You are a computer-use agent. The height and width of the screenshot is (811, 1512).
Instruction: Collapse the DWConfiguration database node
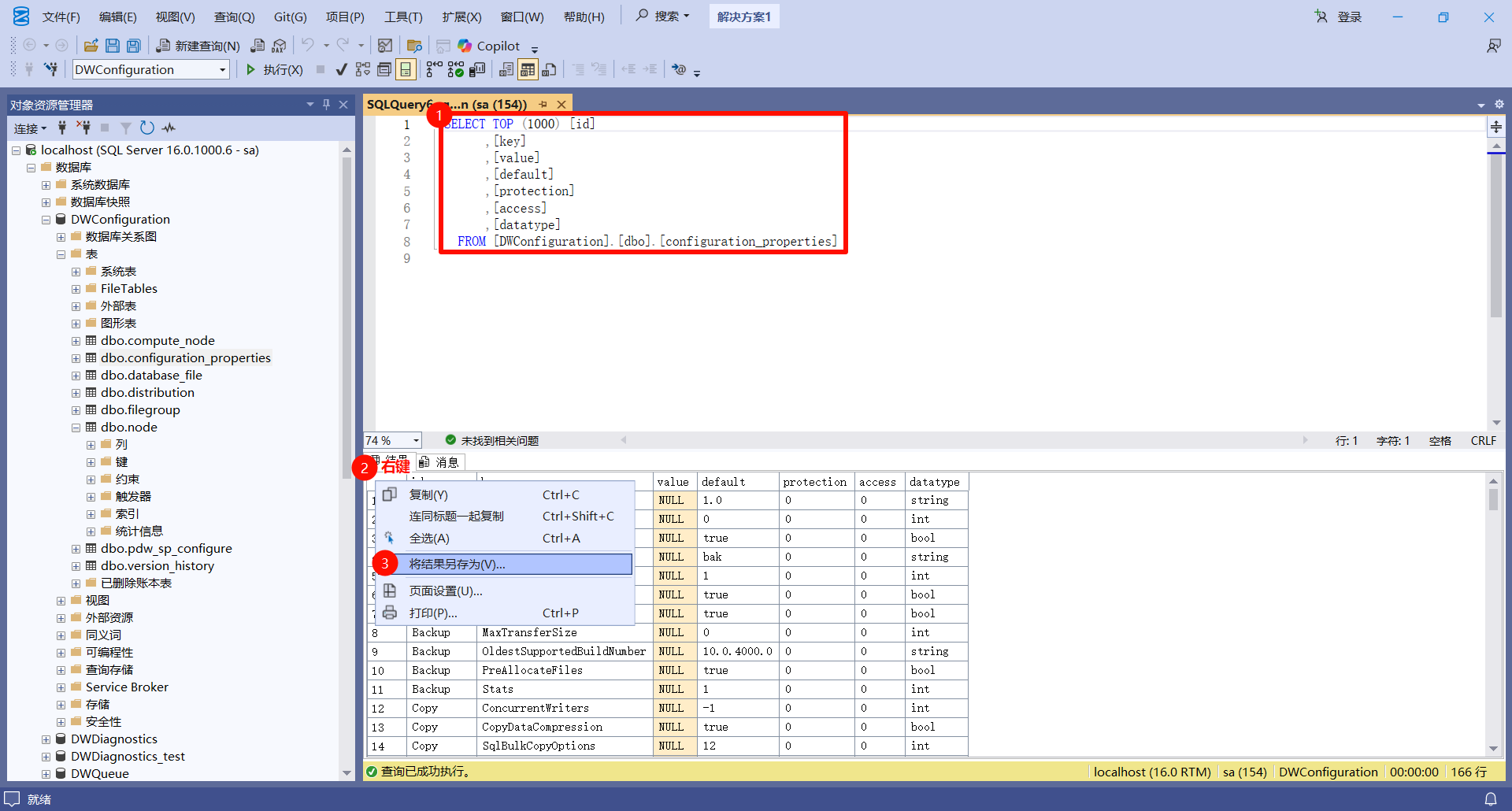pos(46,220)
